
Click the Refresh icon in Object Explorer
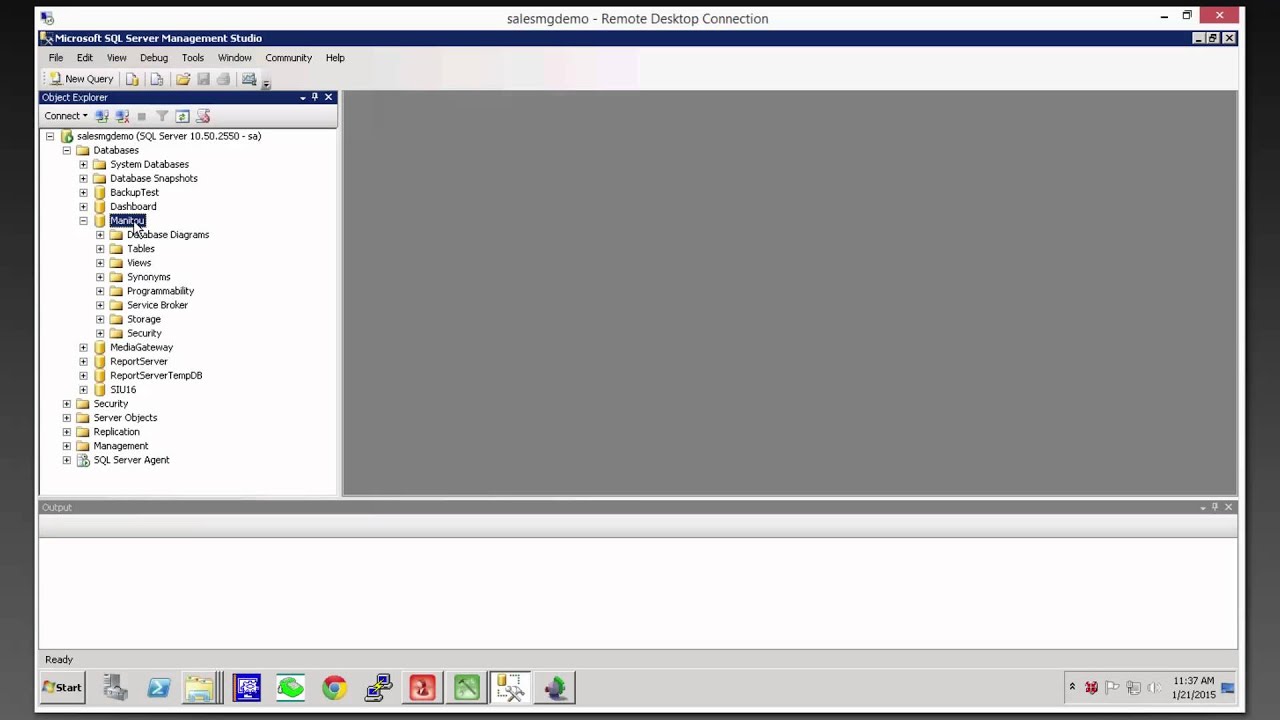(x=182, y=116)
